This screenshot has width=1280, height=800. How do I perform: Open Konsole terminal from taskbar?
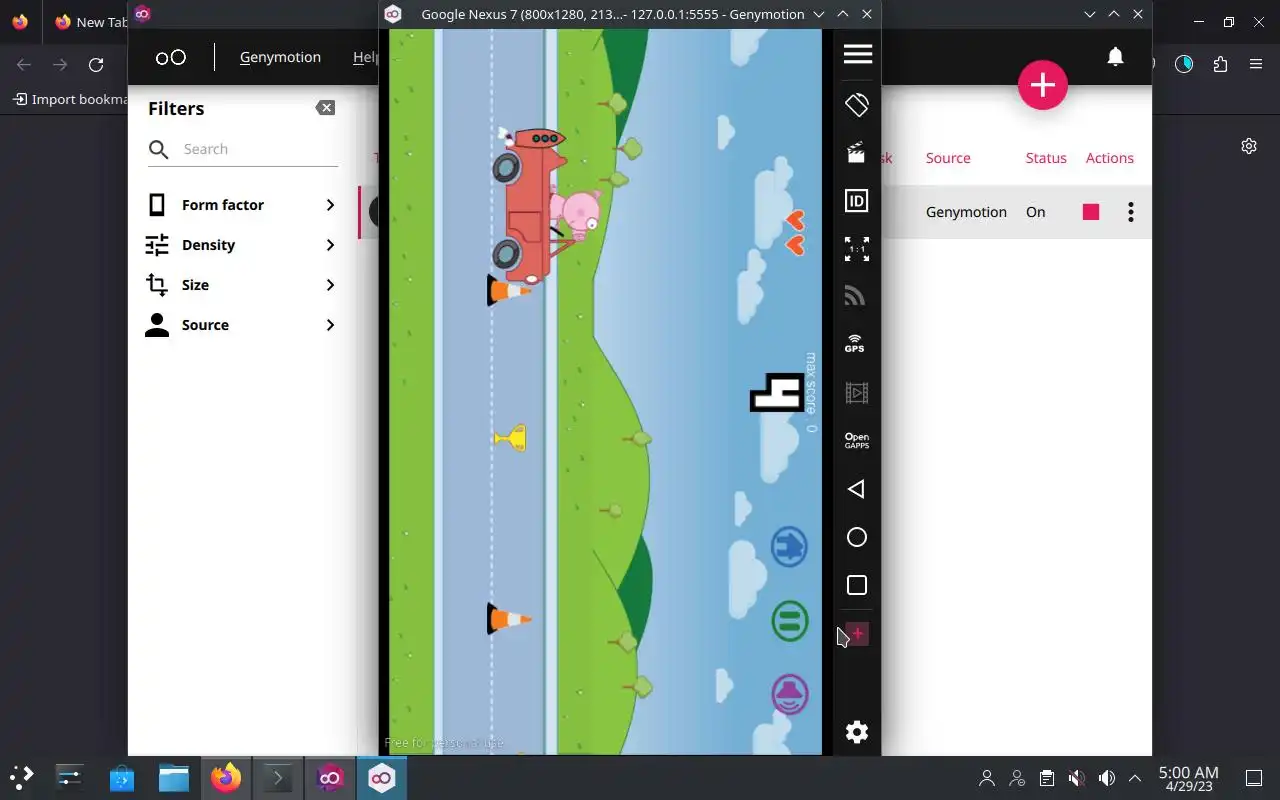278,777
